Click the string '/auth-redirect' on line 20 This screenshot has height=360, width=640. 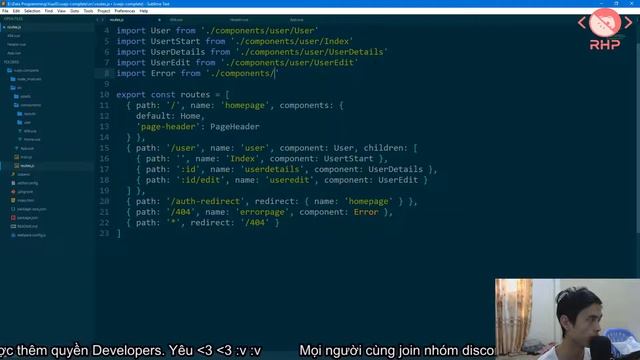tap(205, 201)
